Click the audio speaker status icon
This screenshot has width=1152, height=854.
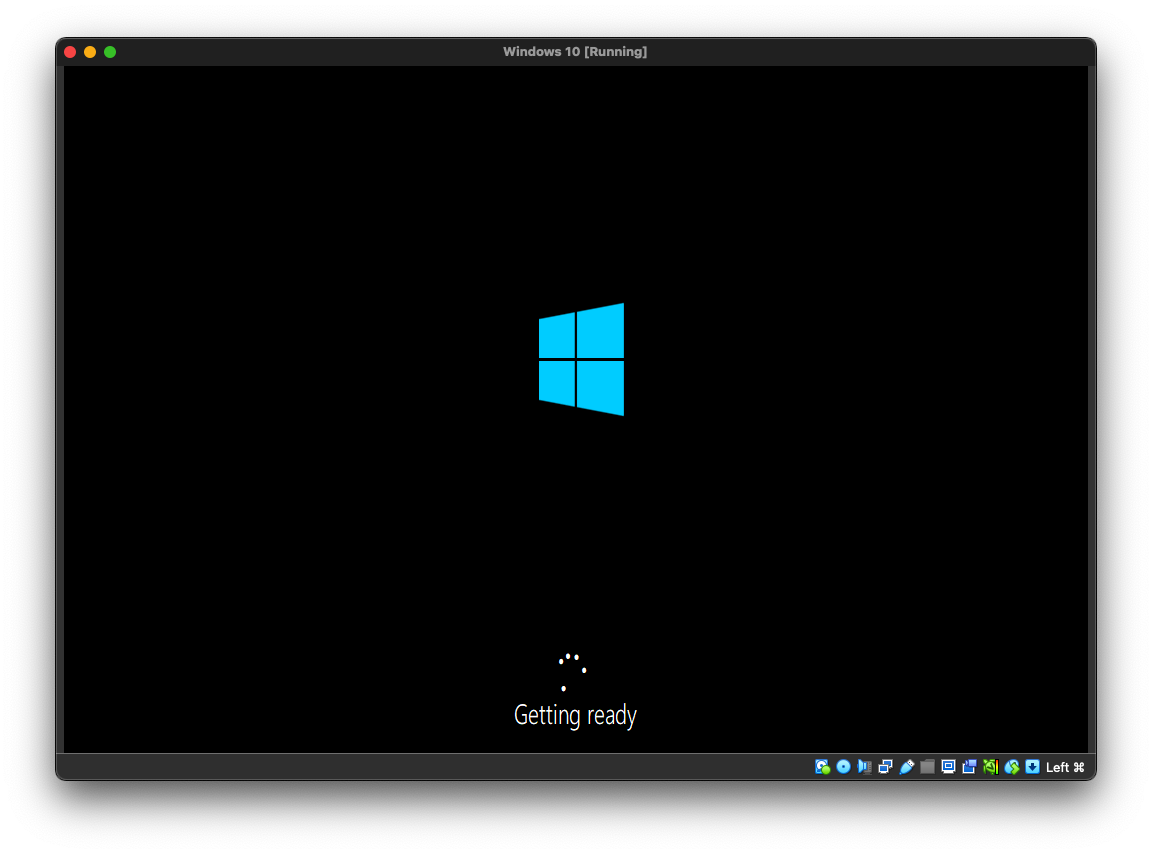point(864,767)
